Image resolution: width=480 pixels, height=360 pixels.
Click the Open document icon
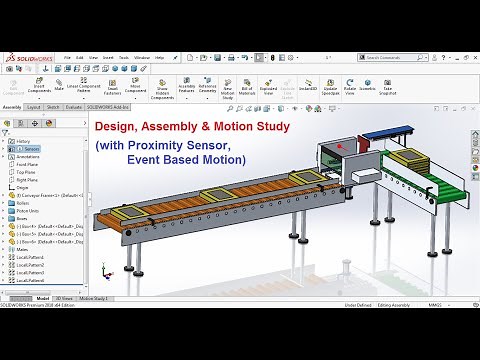(x=203, y=58)
